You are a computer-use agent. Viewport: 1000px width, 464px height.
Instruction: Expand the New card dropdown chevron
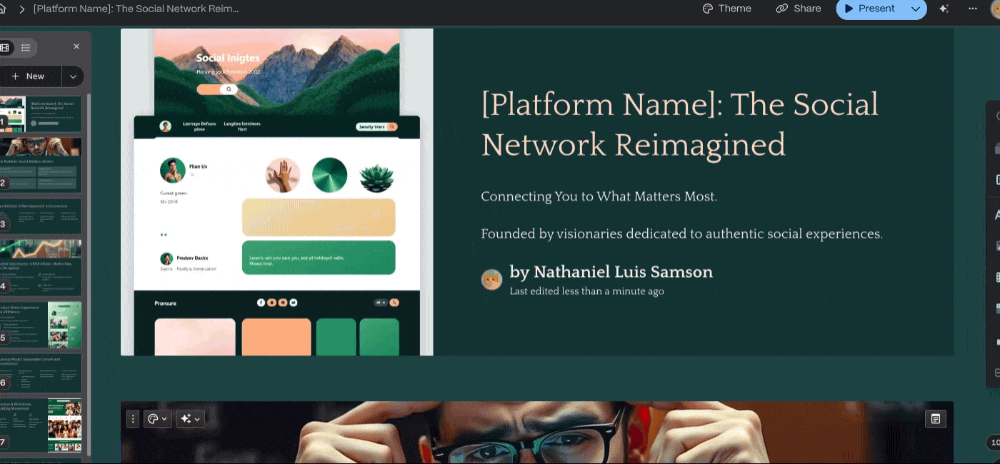(72, 76)
